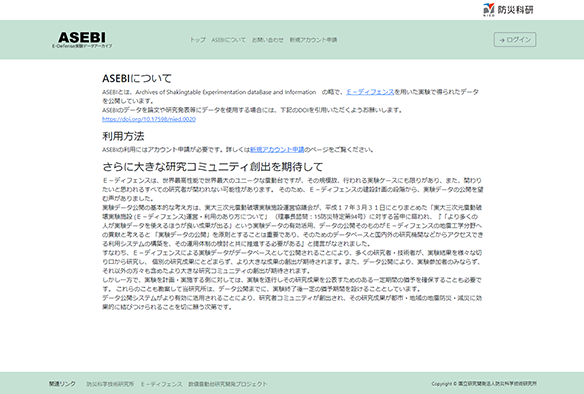
Task: Click the ASEBIについて page heading
Action: tap(137, 79)
